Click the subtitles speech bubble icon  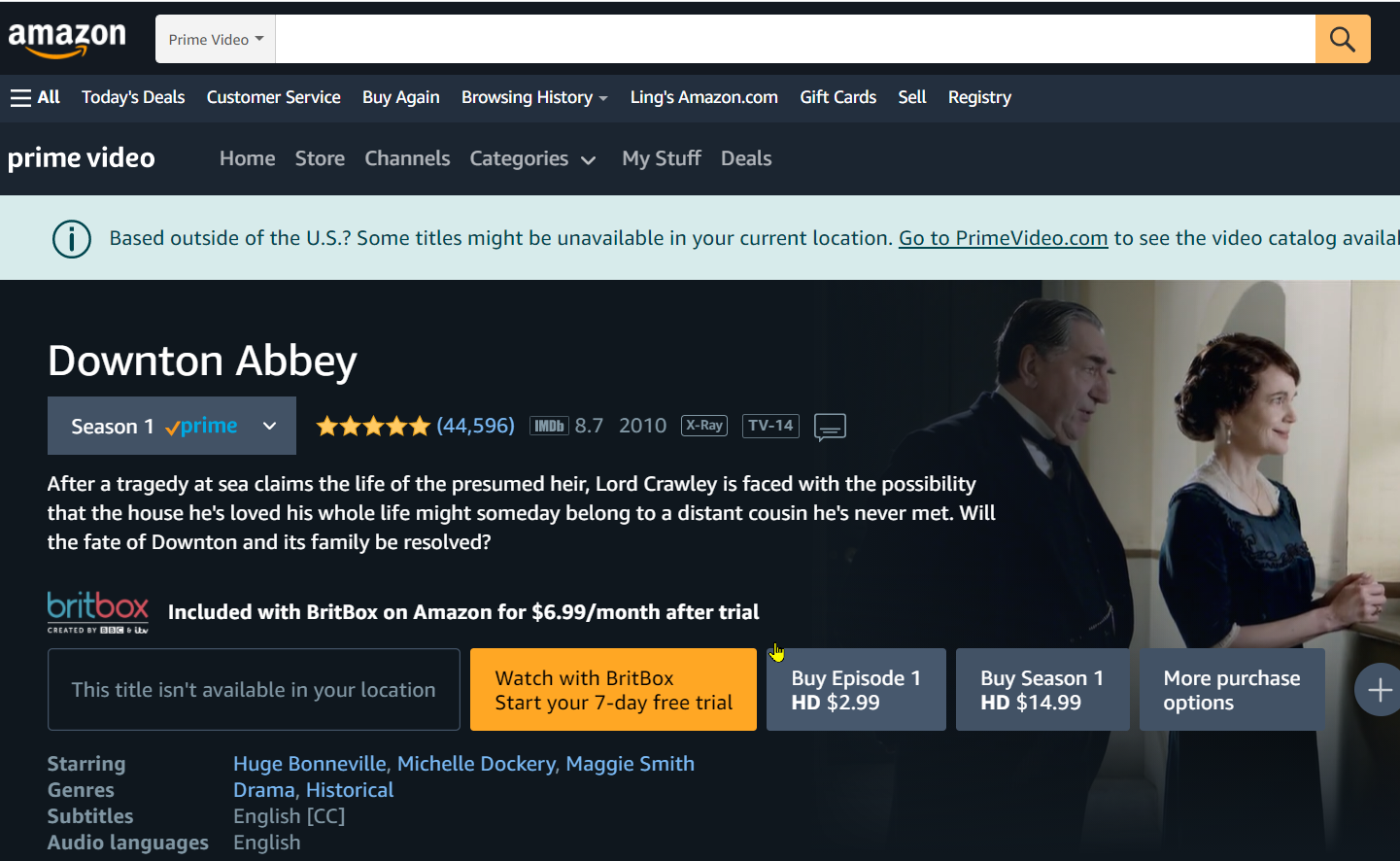(x=830, y=427)
